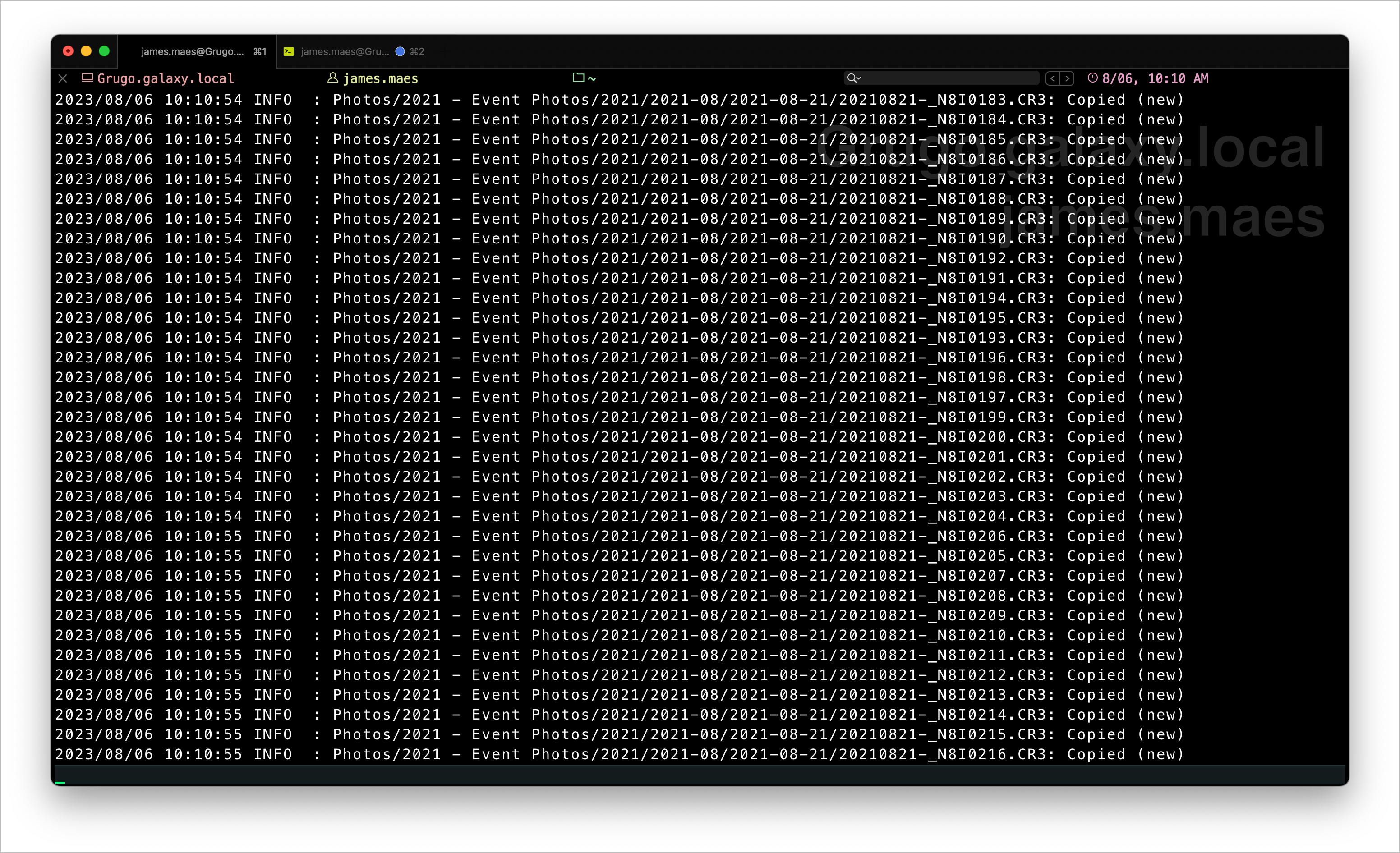Click log line for _N8I0206.CR3
1400x853 pixels.
[619, 537]
